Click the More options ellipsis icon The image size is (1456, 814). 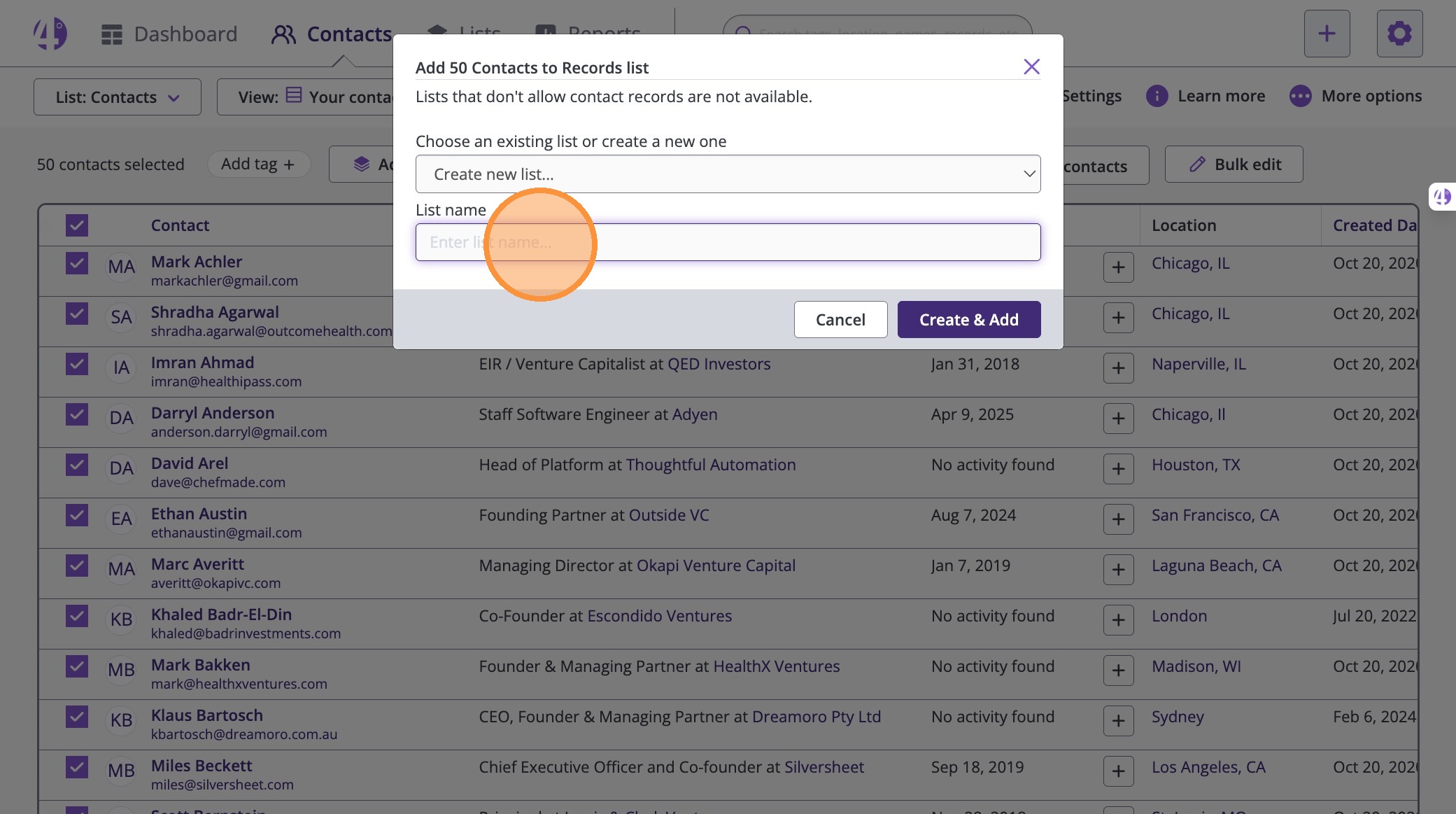pyautogui.click(x=1300, y=96)
